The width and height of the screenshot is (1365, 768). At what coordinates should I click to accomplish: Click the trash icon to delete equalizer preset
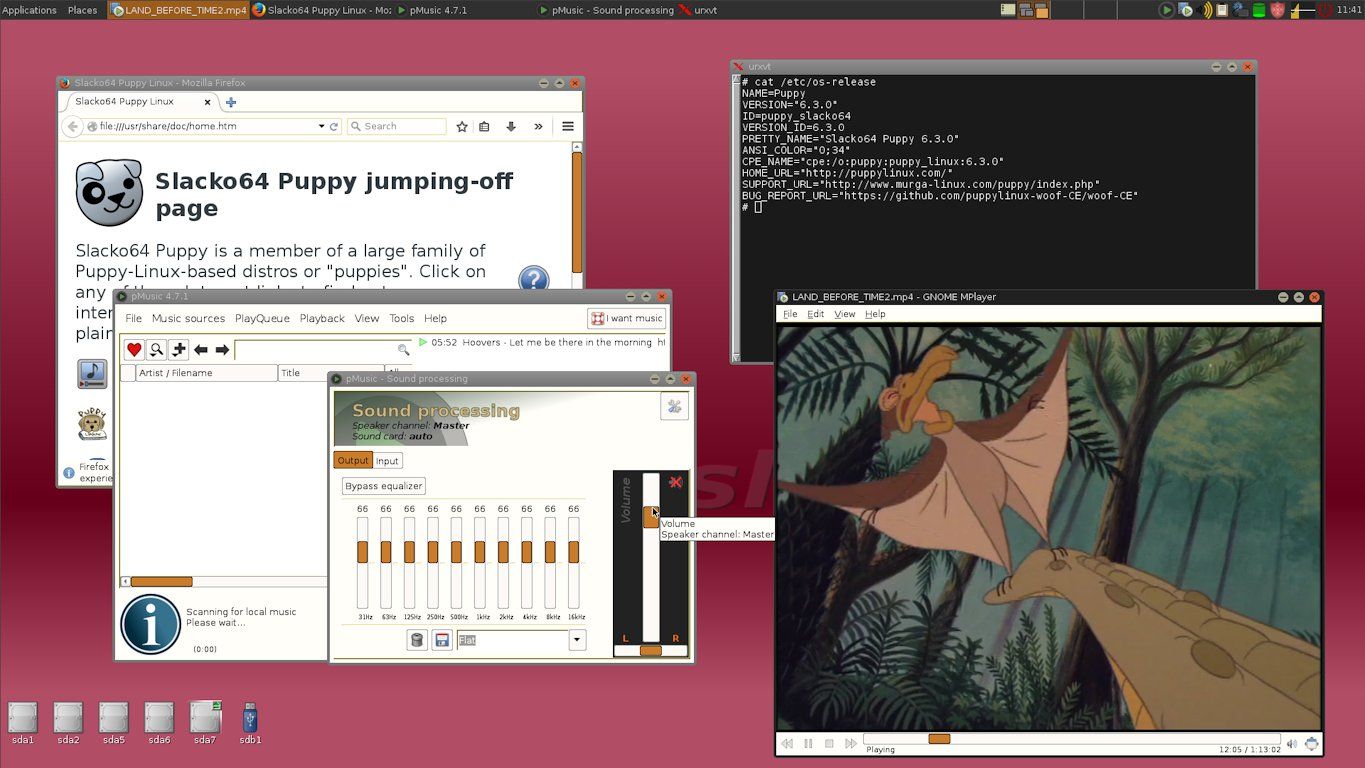coord(416,639)
